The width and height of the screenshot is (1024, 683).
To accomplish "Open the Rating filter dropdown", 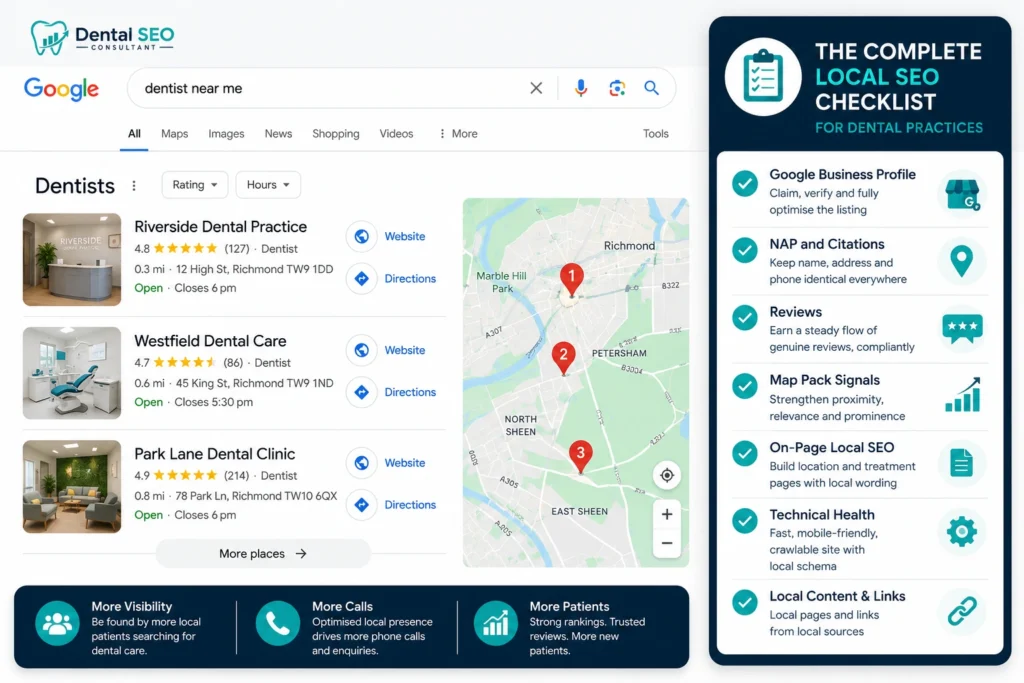I will [195, 185].
